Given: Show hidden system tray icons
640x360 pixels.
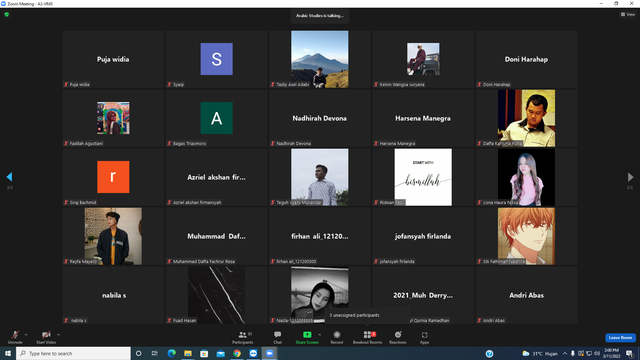Looking at the screenshot, I should 565,353.
